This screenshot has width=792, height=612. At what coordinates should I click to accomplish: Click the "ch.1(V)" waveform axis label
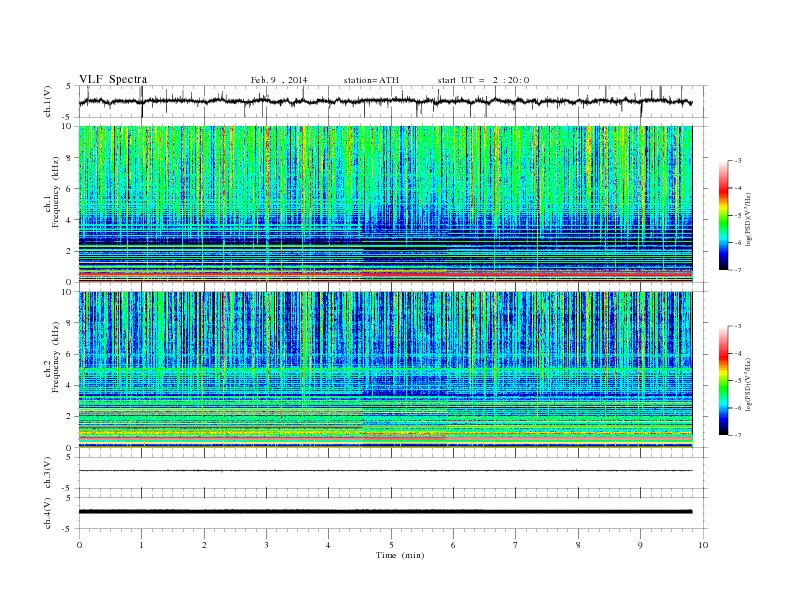click(47, 101)
